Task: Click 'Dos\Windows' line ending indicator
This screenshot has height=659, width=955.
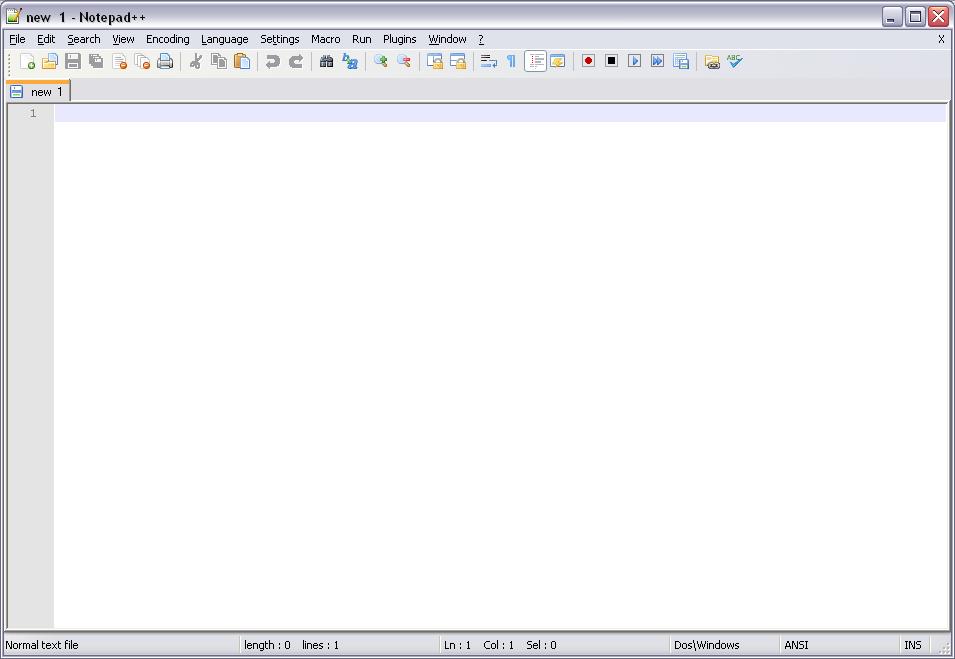Action: click(707, 645)
